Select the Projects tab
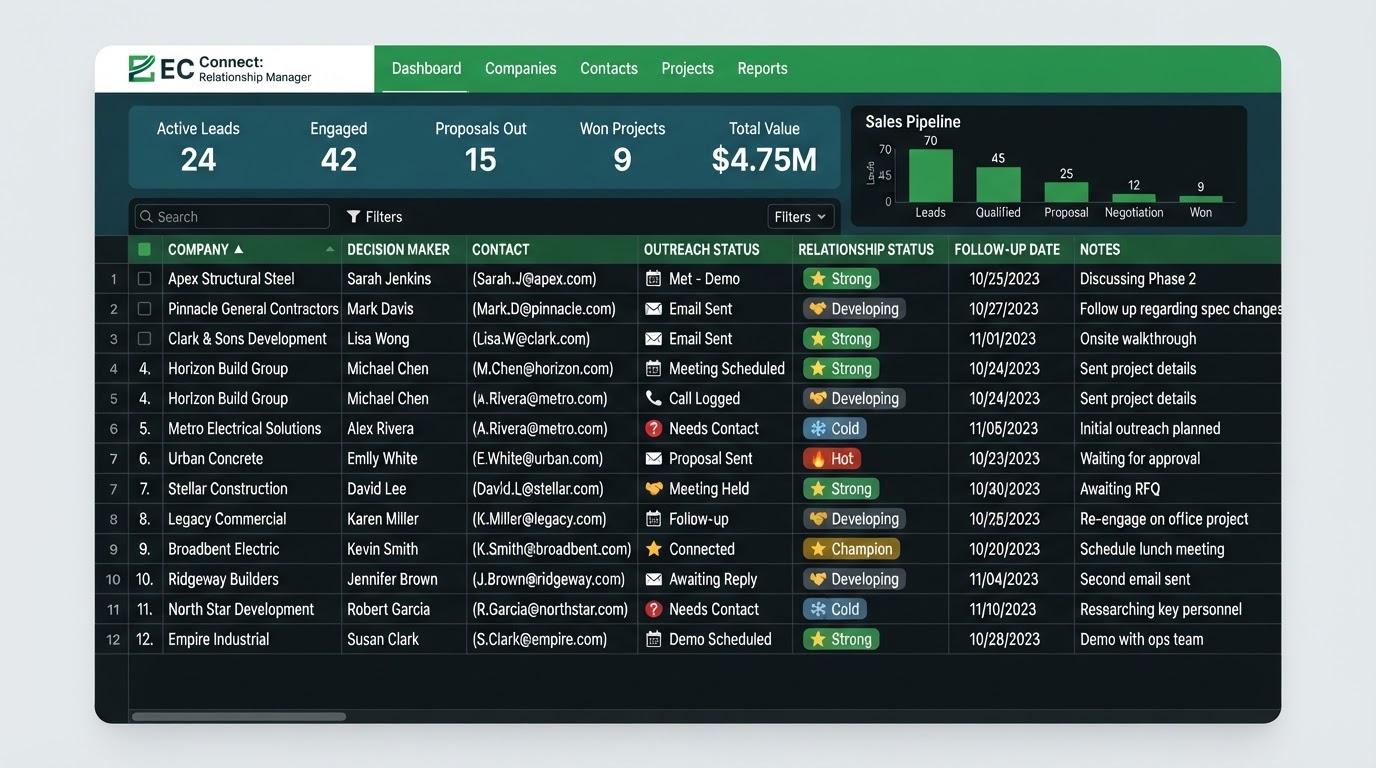1376x768 pixels. [687, 69]
